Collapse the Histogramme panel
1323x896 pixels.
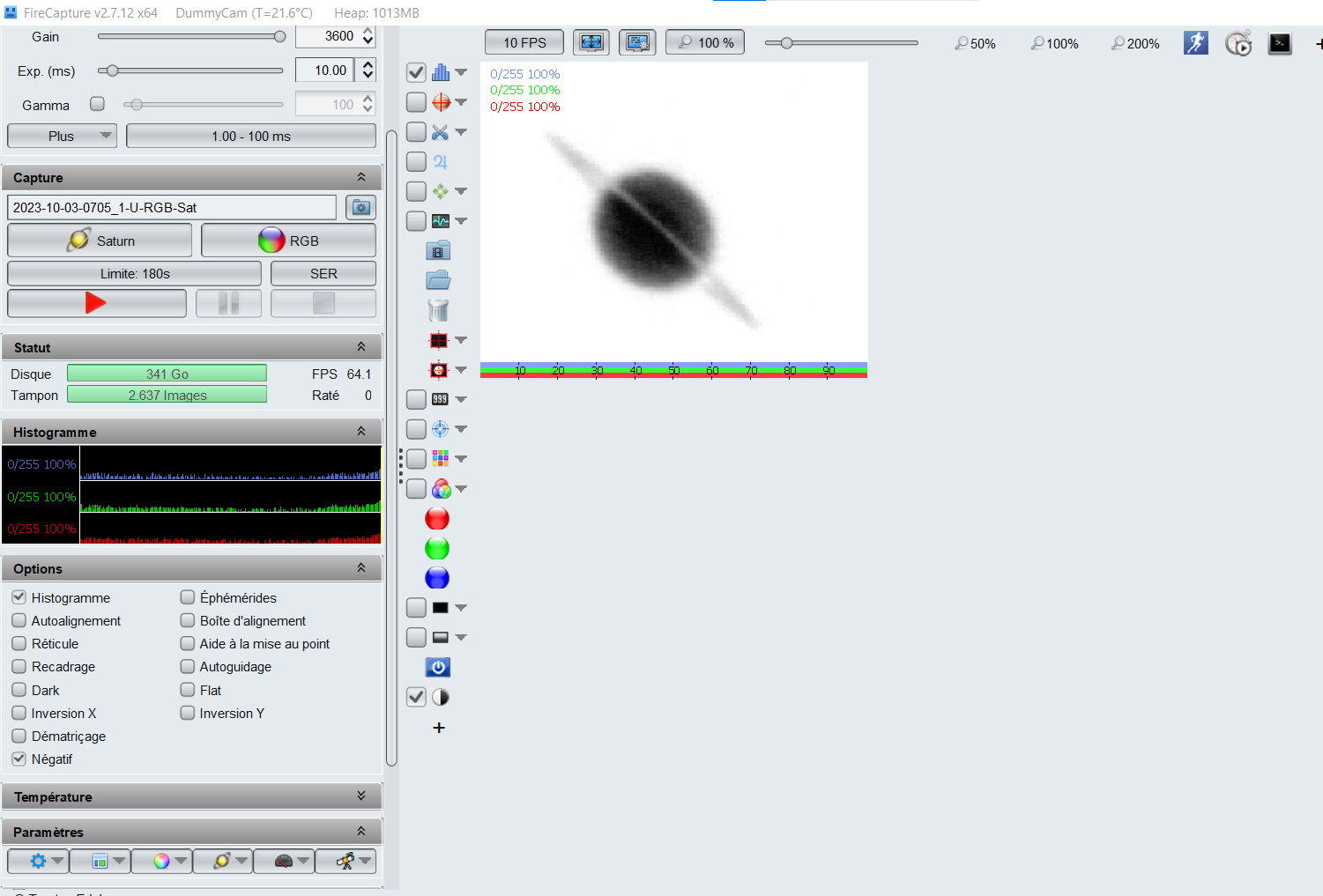(361, 432)
